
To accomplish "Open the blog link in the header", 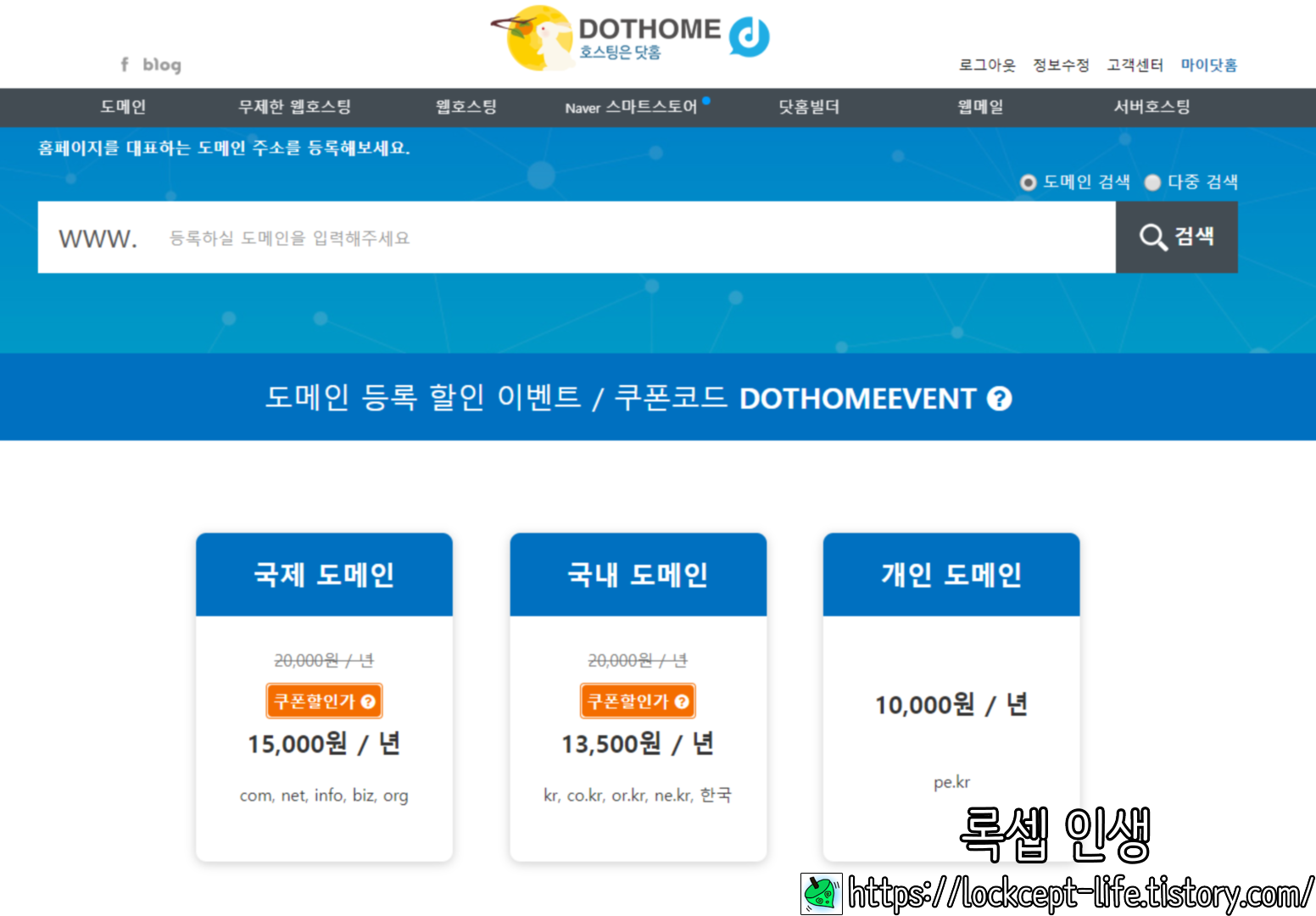I will 162,64.
